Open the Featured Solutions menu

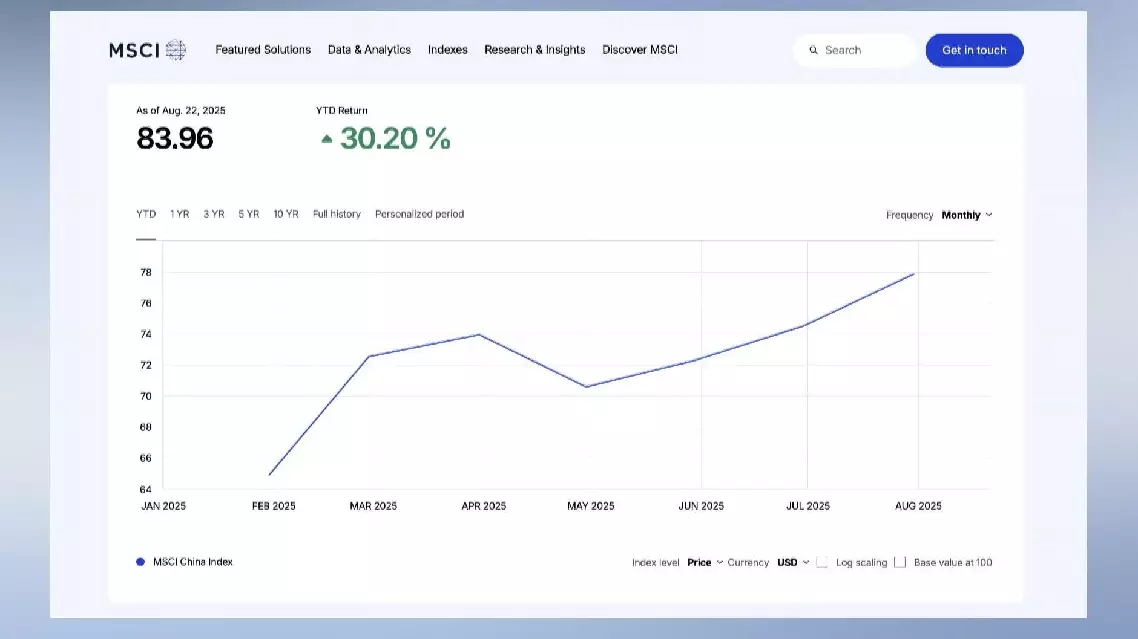(263, 50)
